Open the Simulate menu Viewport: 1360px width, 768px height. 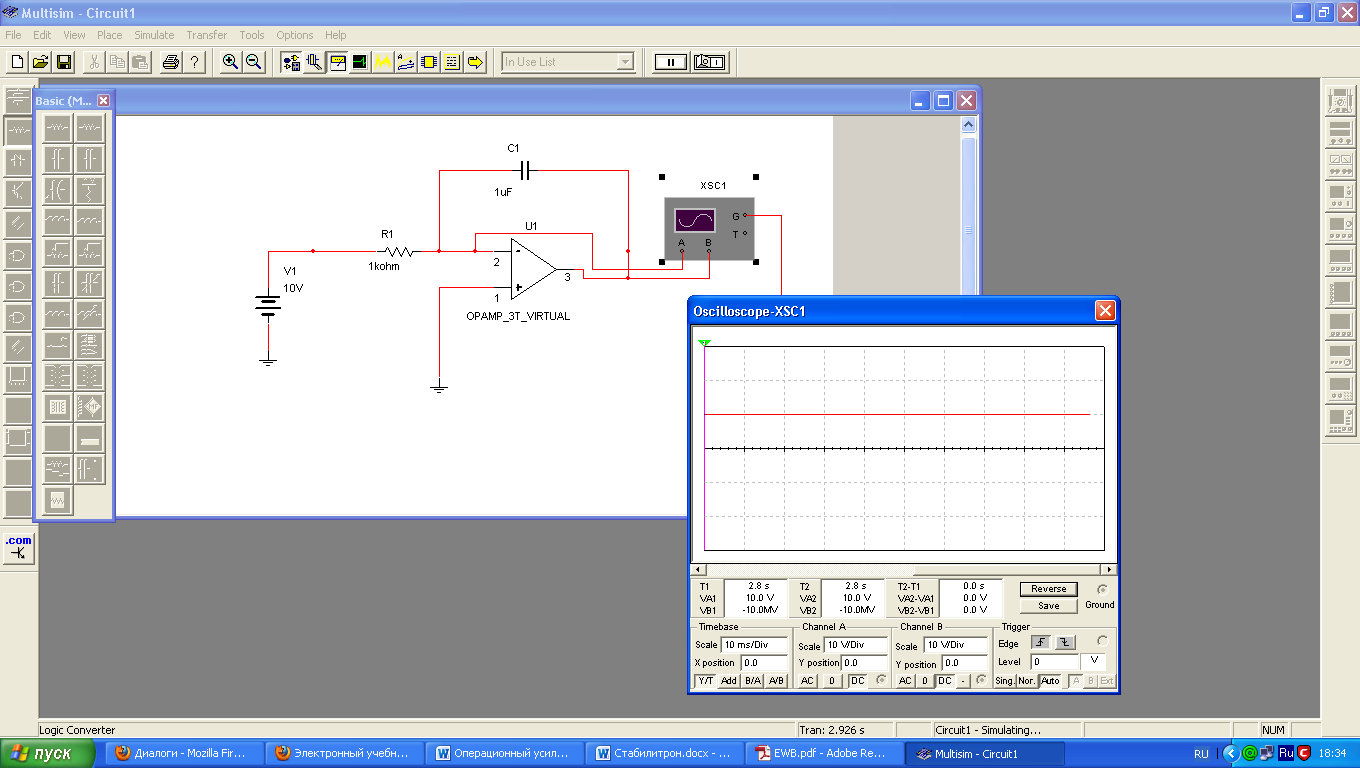(x=154, y=35)
